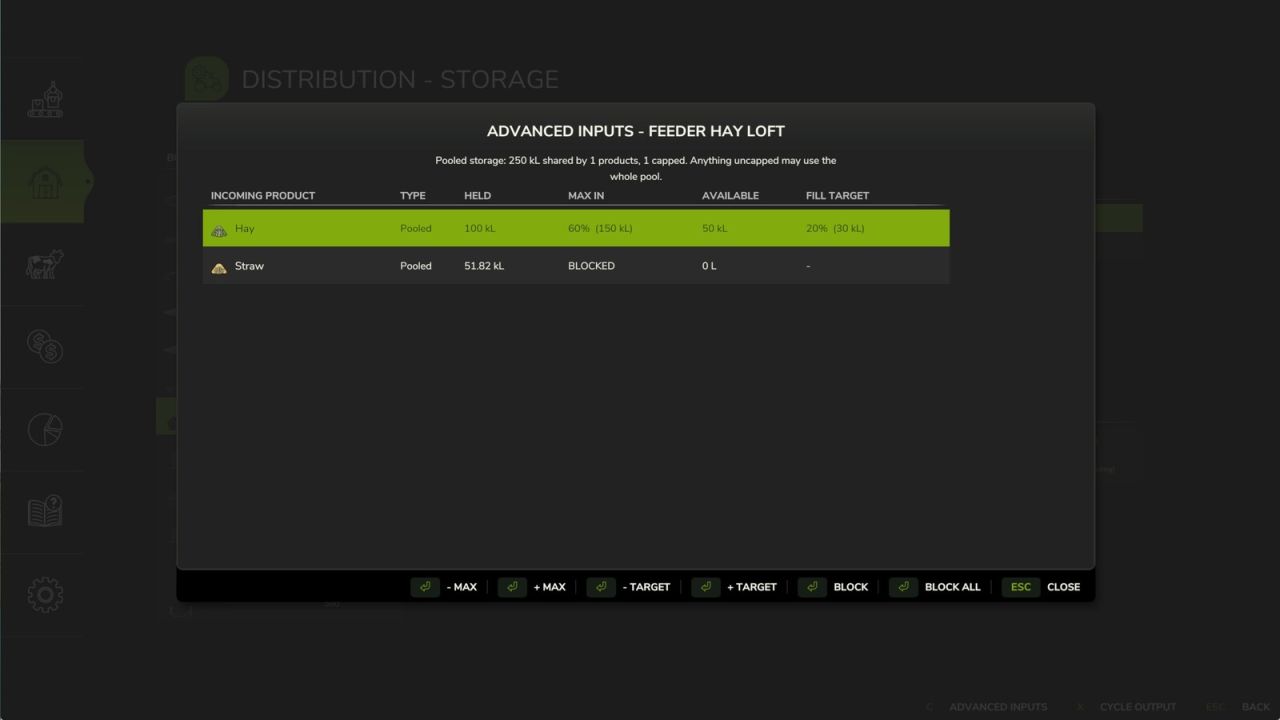Click the Hay fill target 20% (30 kL)
Image resolution: width=1280 pixels, height=720 pixels.
[x=835, y=229]
